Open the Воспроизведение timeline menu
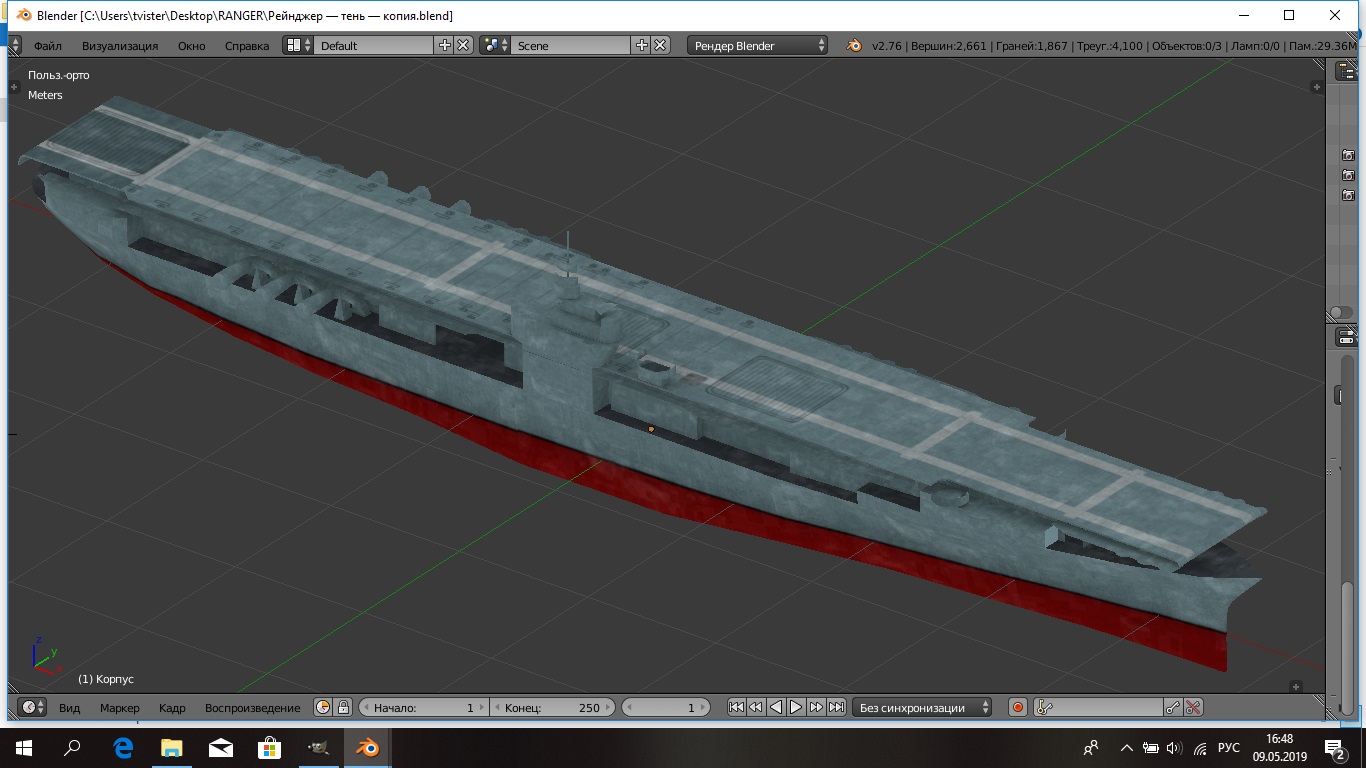1366x768 pixels. [x=252, y=707]
